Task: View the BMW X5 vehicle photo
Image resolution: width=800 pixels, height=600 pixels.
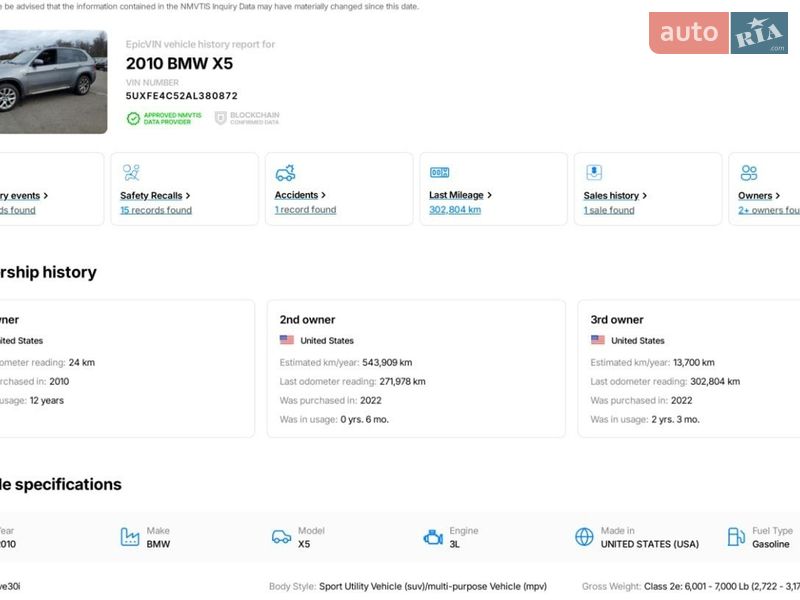Action: click(x=53, y=82)
